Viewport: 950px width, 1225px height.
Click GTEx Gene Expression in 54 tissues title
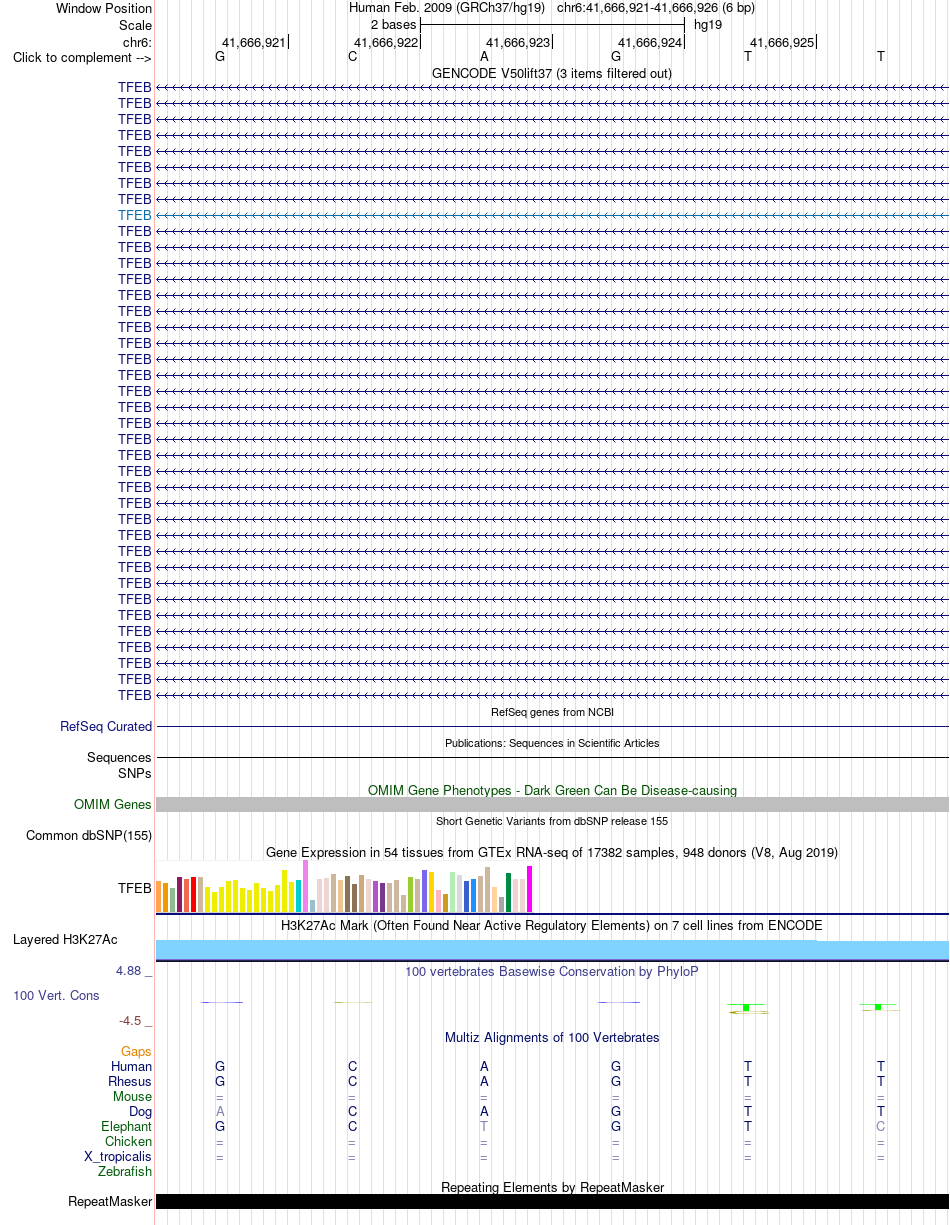click(552, 852)
